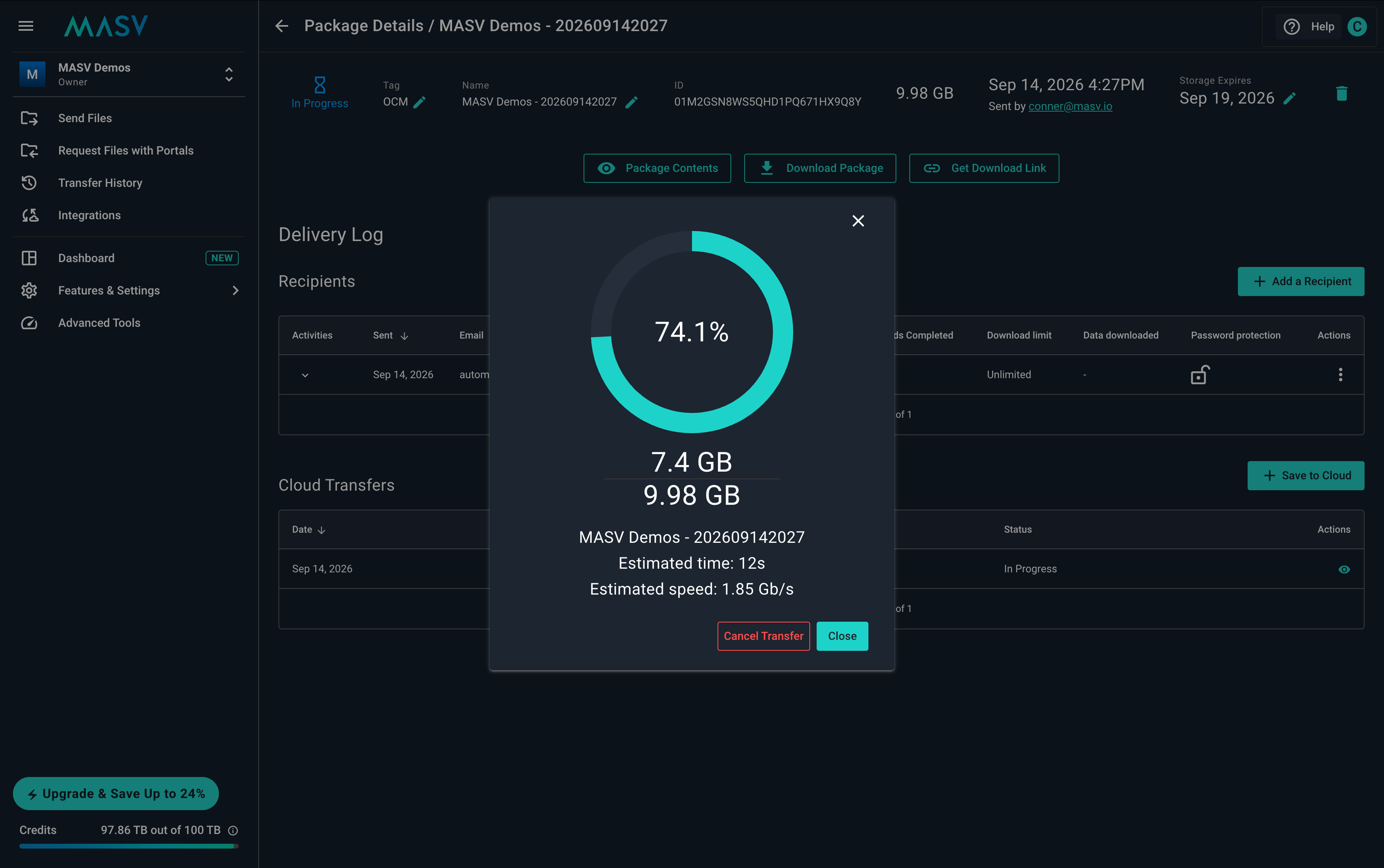Image resolution: width=1384 pixels, height=868 pixels.
Task: Open the hamburger menu icon
Action: [26, 26]
